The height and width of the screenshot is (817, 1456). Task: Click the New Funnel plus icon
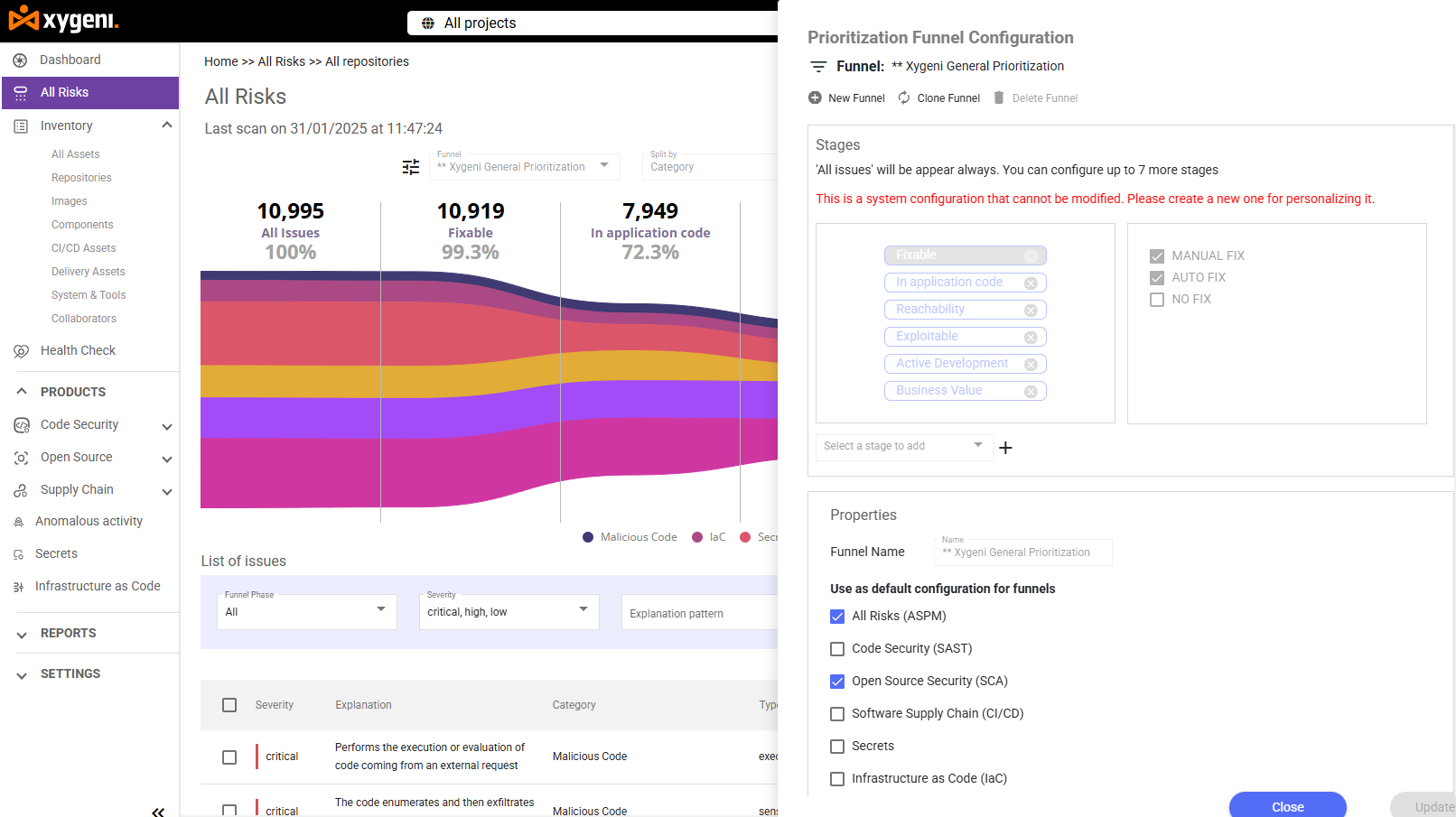815,97
